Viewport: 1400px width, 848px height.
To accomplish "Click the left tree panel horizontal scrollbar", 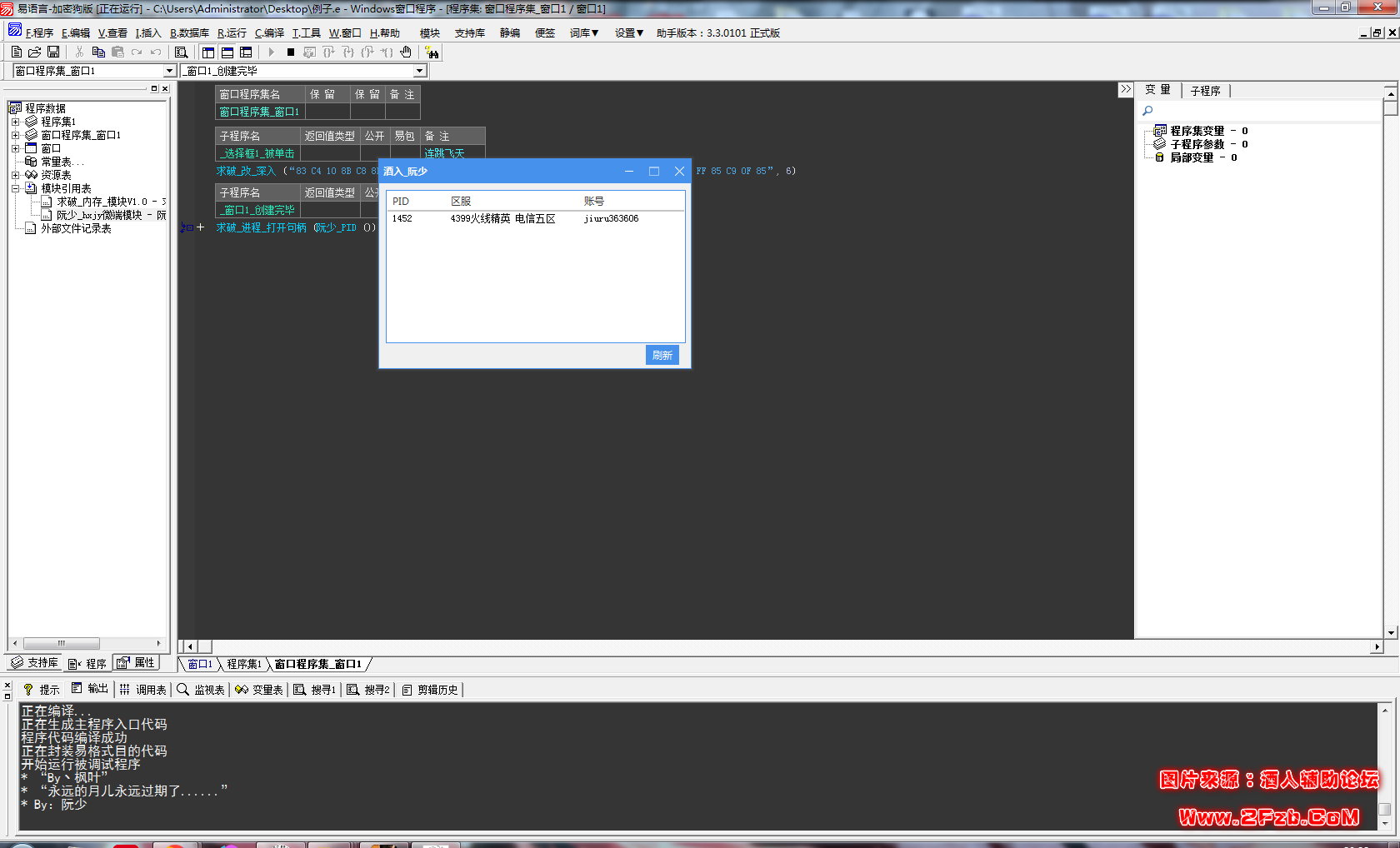I will point(87,643).
